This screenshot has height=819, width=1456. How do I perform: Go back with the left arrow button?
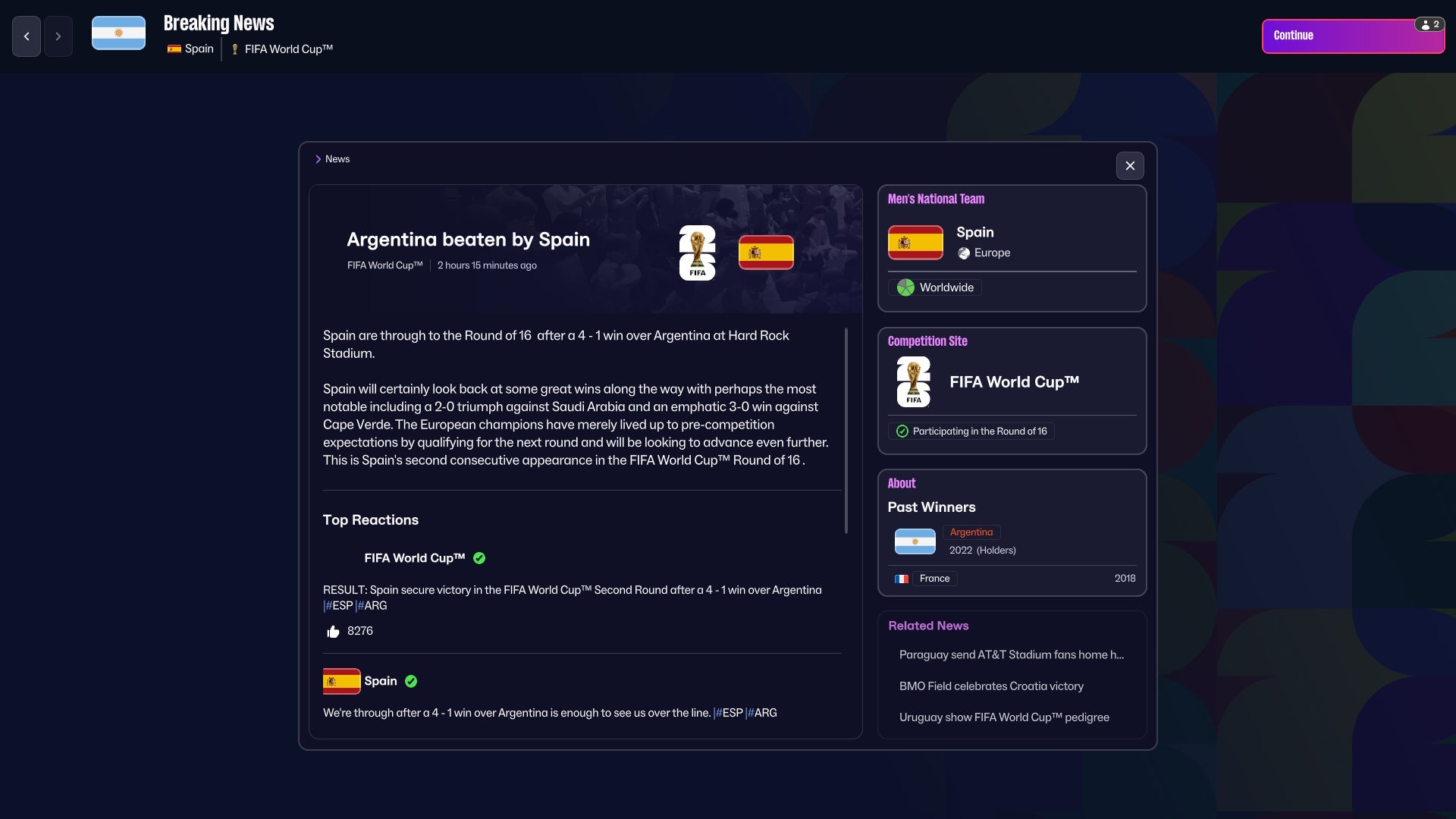27,36
